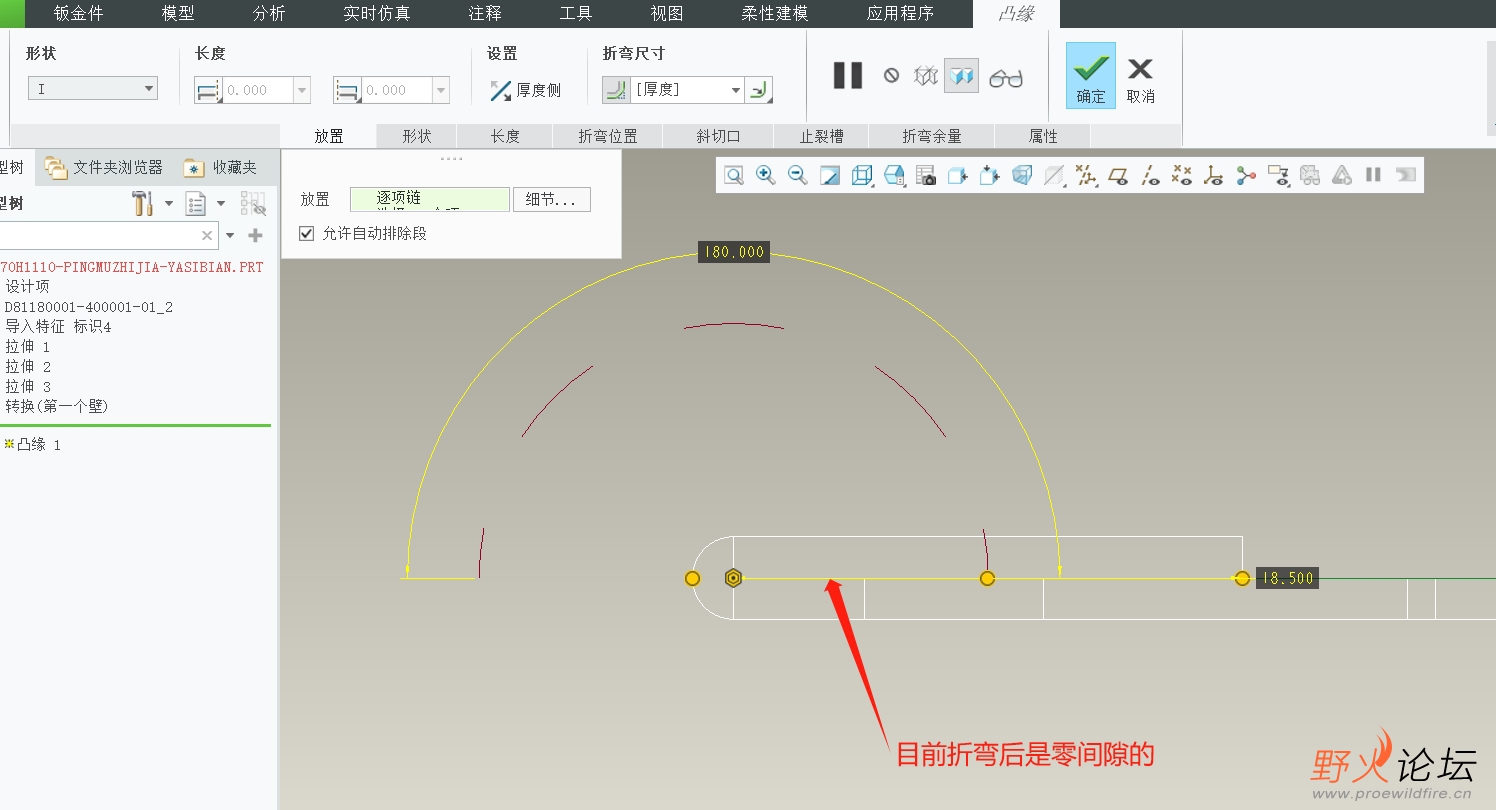Open the 收藏夹 tab
Image resolution: width=1496 pixels, height=810 pixels.
(221, 167)
